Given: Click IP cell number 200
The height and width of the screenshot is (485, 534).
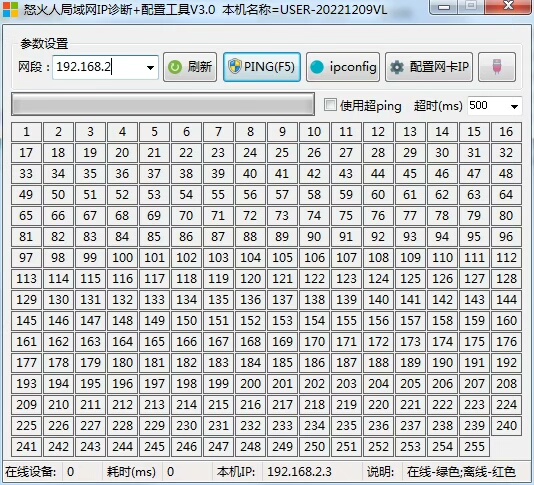Looking at the screenshot, I should pos(250,384).
